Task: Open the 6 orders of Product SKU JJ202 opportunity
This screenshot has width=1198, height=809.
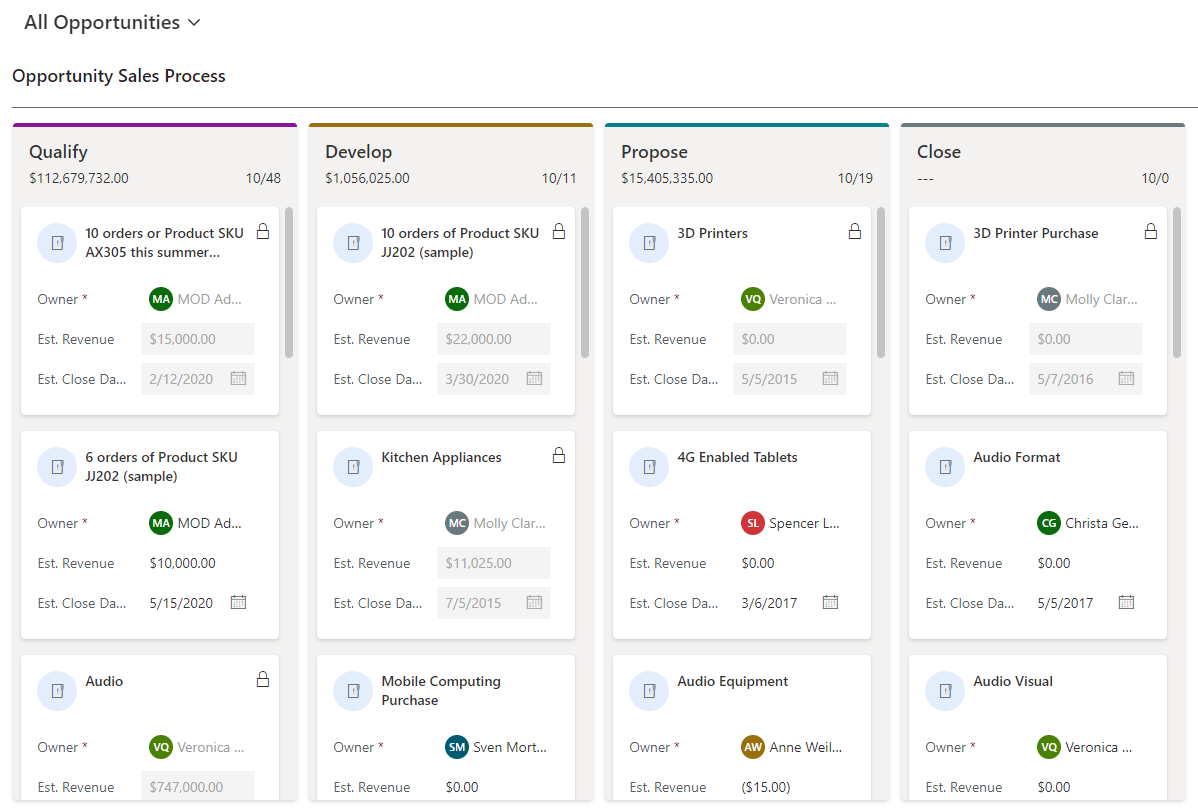Action: (161, 467)
